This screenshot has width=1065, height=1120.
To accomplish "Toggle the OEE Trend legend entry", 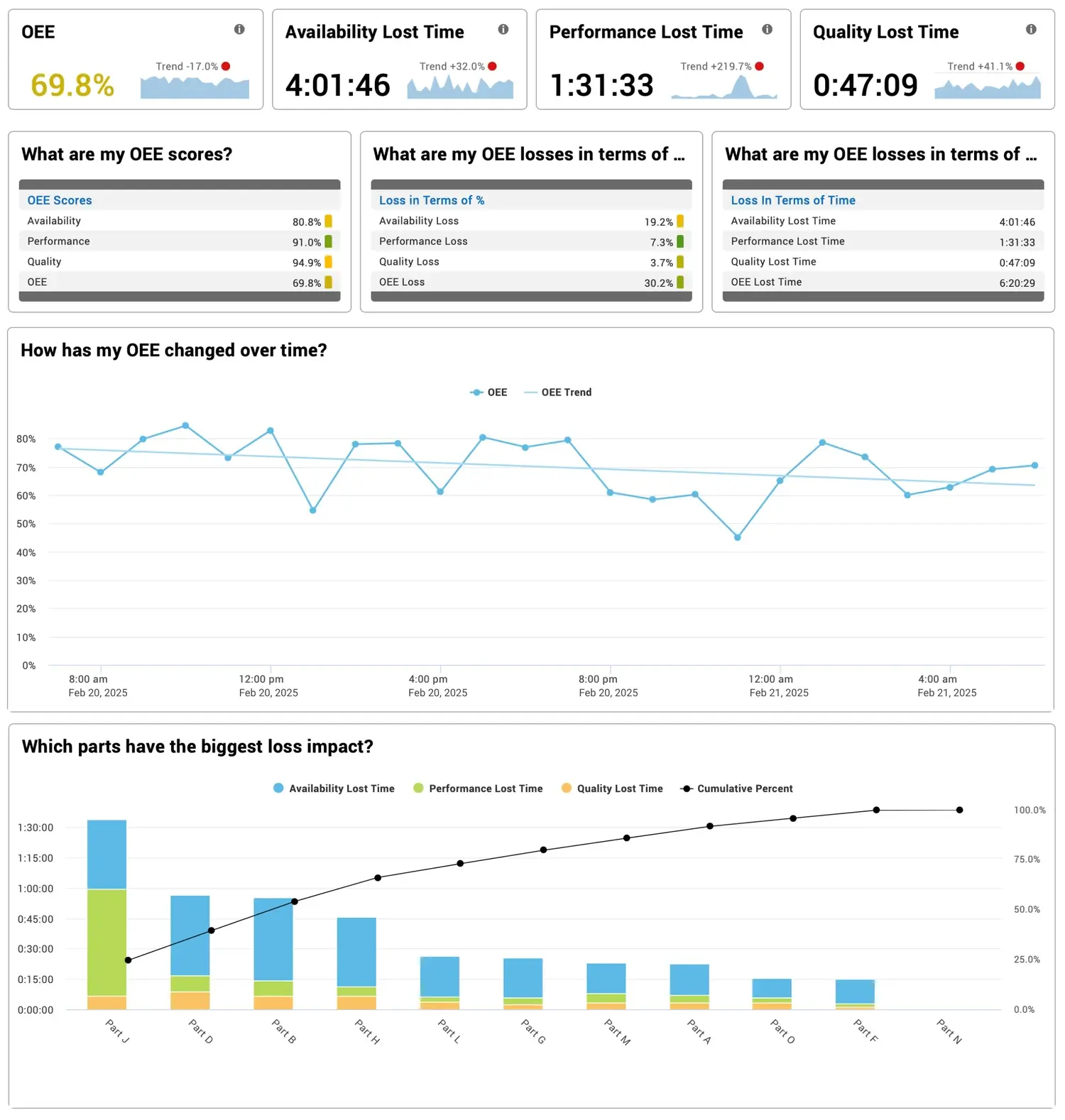I will [x=557, y=392].
